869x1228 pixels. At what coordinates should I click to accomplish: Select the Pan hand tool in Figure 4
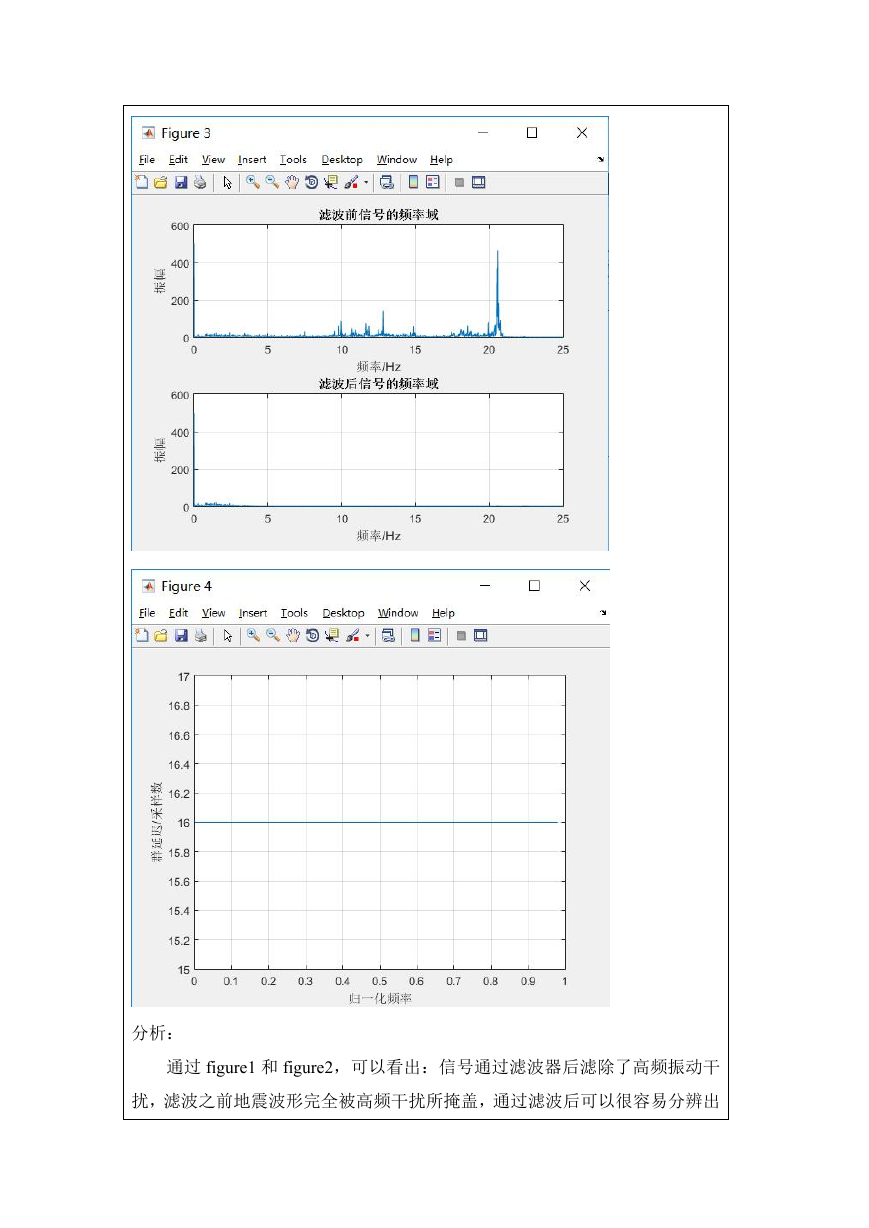pos(293,635)
